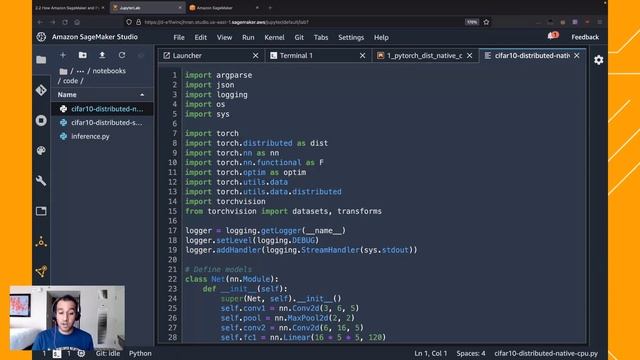640x360 pixels.
Task: Open the pipeline graph sidebar icon
Action: 41,271
